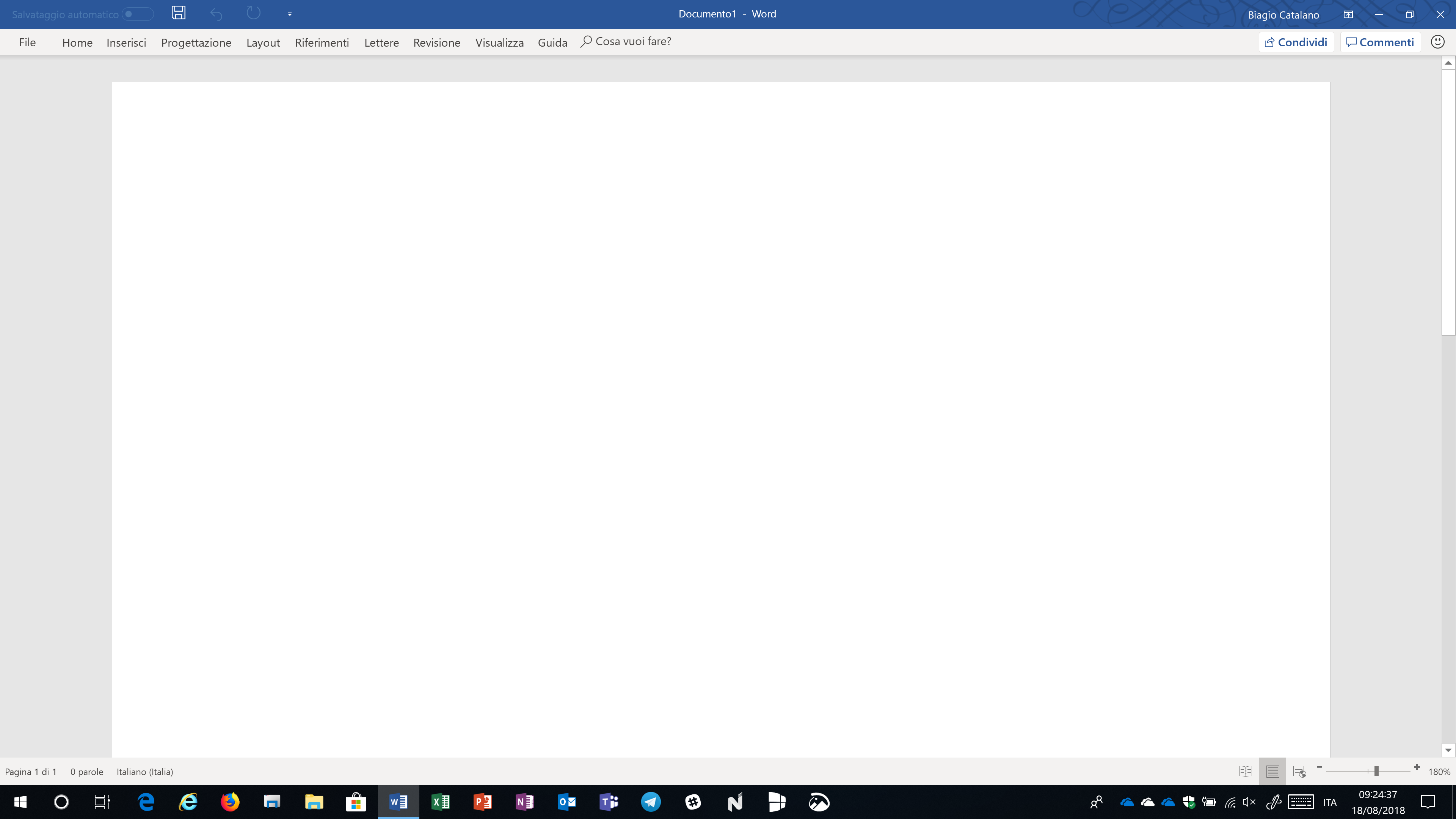1456x819 pixels.
Task: Toggle the Salvataggio automatico switch
Action: [x=138, y=14]
